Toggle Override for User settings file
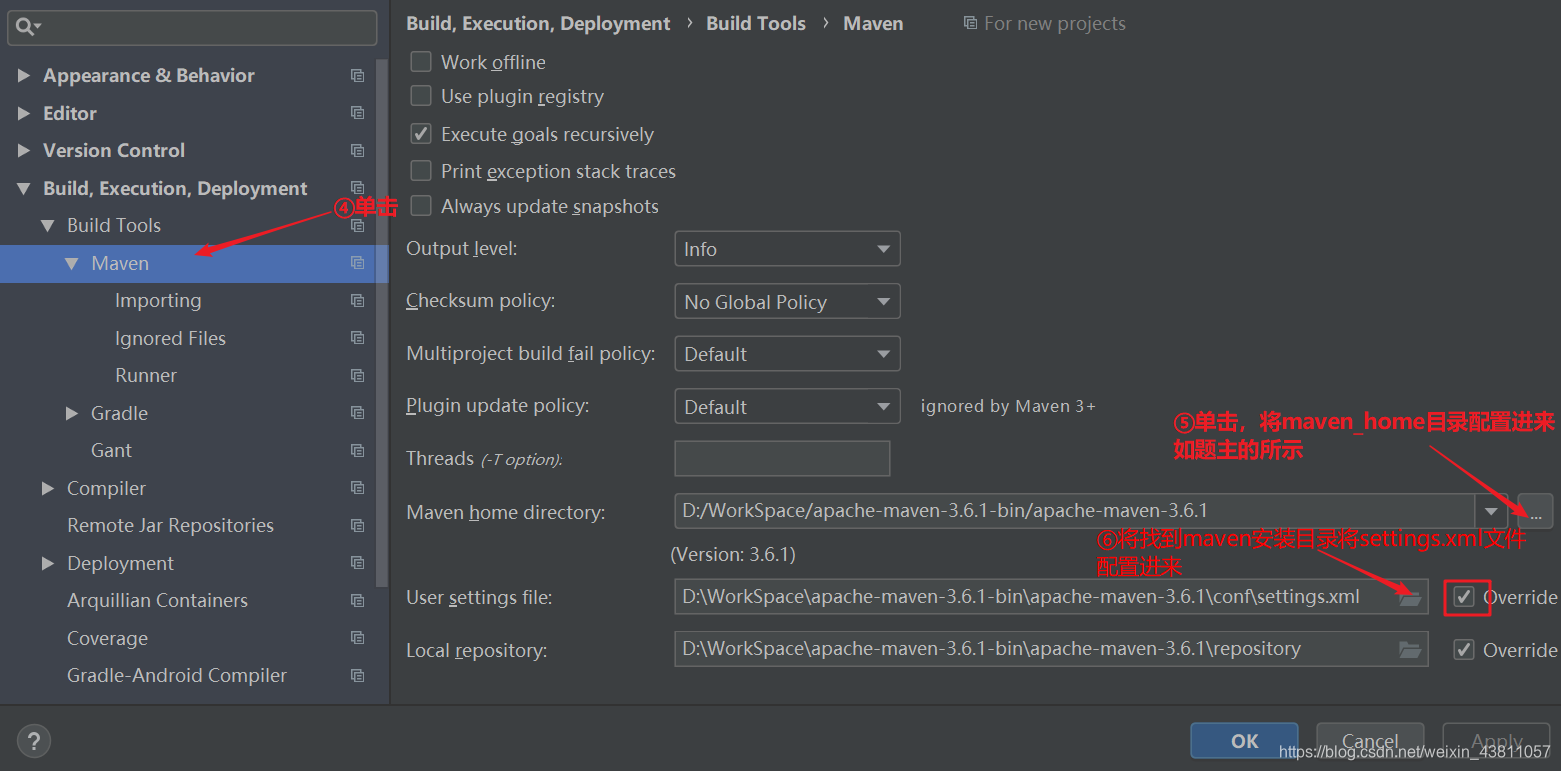Screen dimensions: 1561x771 1464,597
